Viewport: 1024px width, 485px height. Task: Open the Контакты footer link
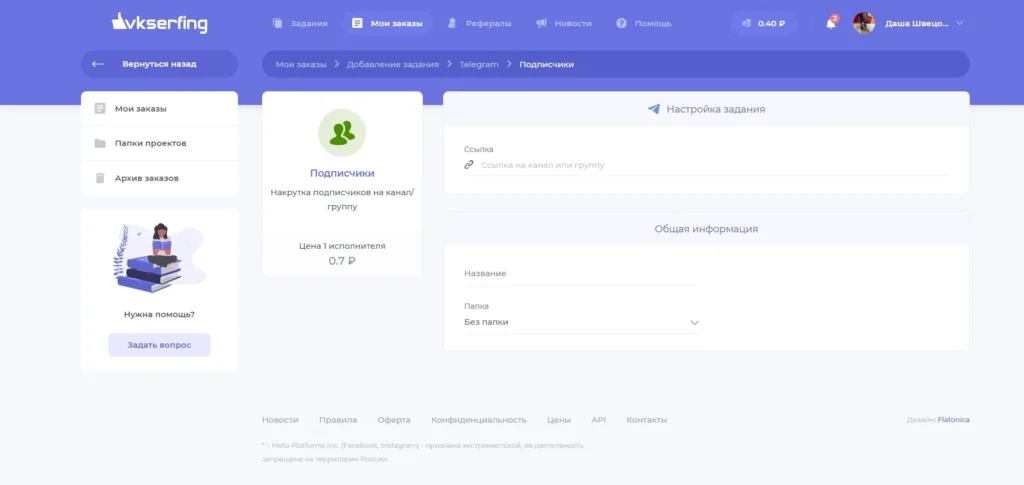tap(647, 420)
